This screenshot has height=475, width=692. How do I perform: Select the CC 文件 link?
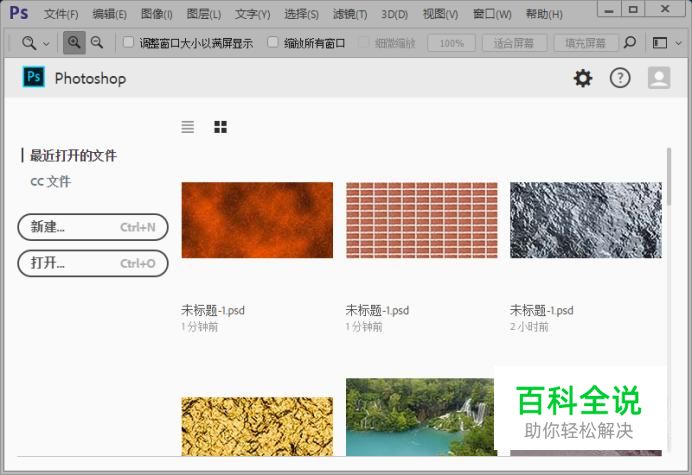(x=50, y=182)
